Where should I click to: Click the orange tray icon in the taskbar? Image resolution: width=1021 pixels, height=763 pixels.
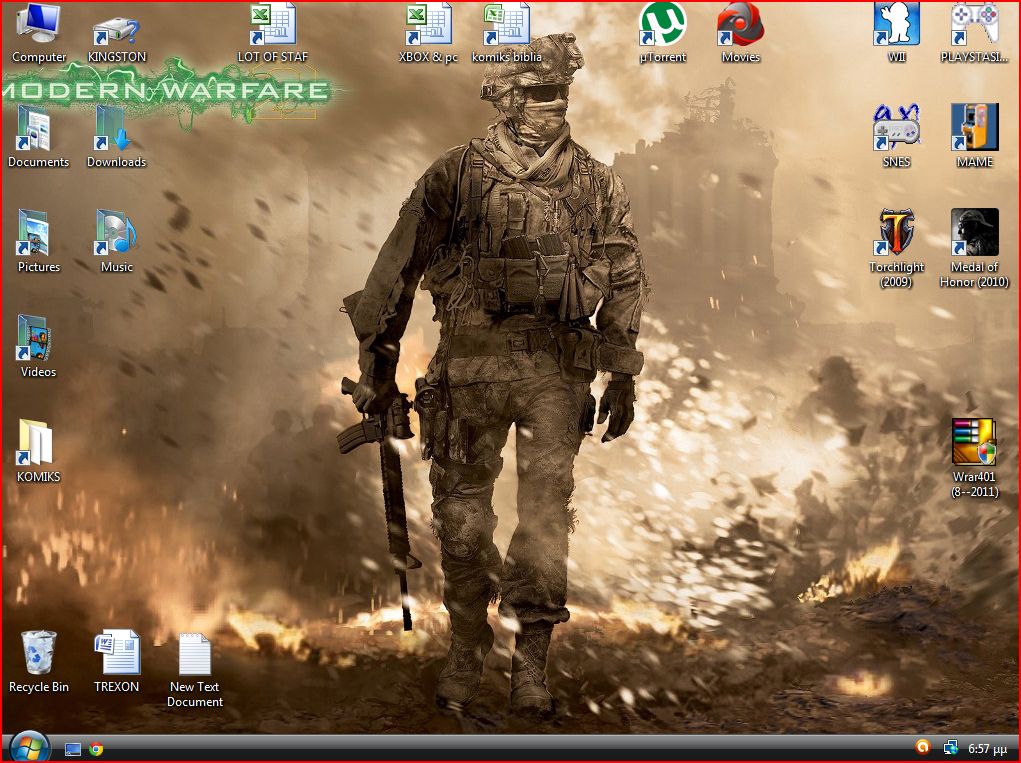point(922,747)
